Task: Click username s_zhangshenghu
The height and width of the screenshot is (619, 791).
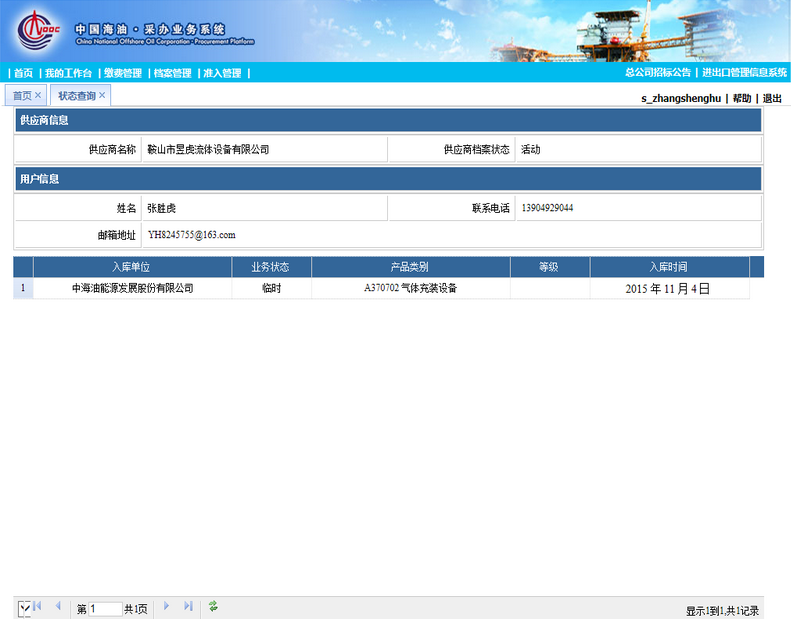Action: (681, 98)
